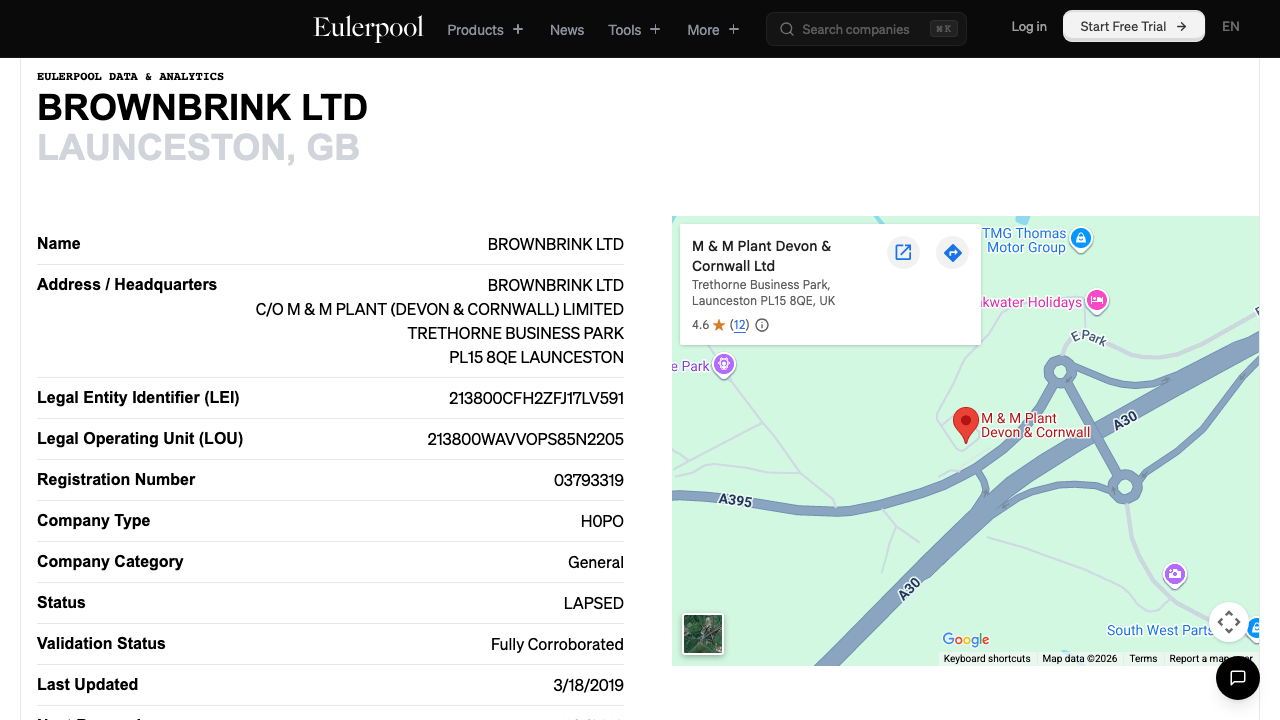Screen dimensions: 1280x720
Task: Toggle satellite view using the map thumbnail
Action: [702, 633]
